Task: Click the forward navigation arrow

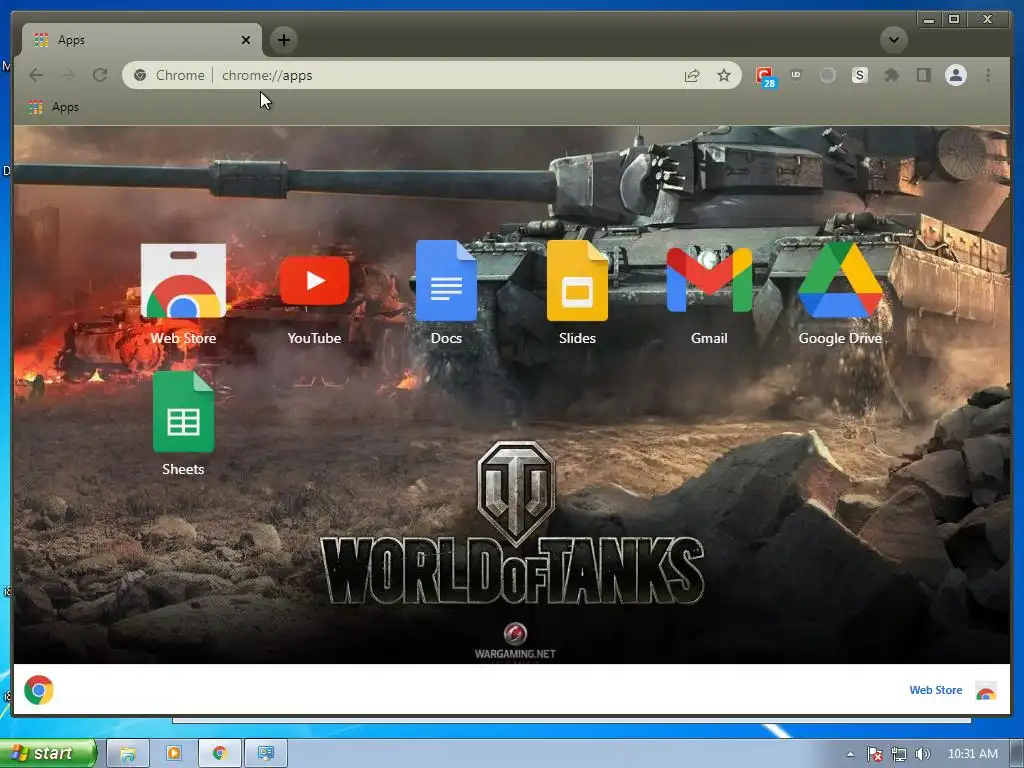Action: (x=68, y=75)
